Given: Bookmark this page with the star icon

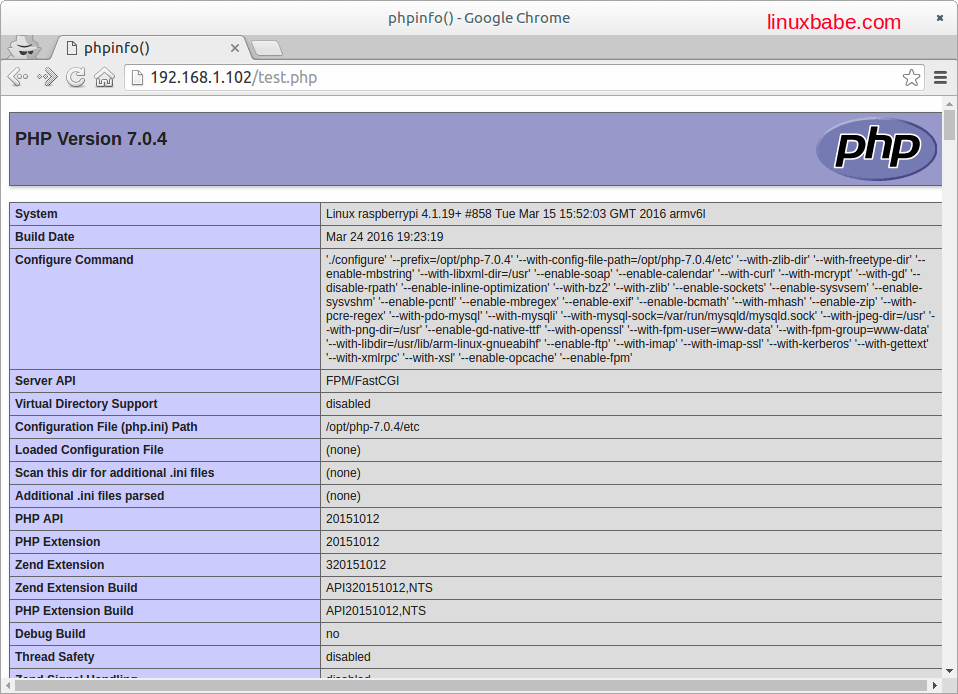Looking at the screenshot, I should pos(911,77).
